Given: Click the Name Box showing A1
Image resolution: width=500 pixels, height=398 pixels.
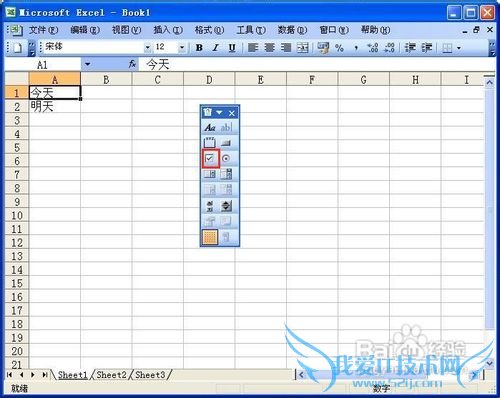Looking at the screenshot, I should [x=42, y=65].
